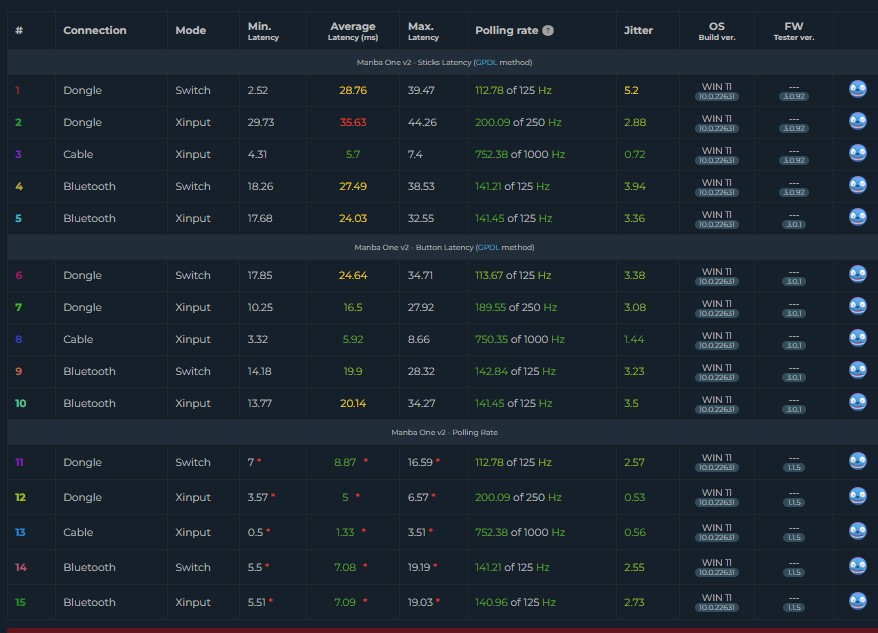Image resolution: width=878 pixels, height=633 pixels.
Task: Click the average latency value 27.49
Action: [x=353, y=186]
